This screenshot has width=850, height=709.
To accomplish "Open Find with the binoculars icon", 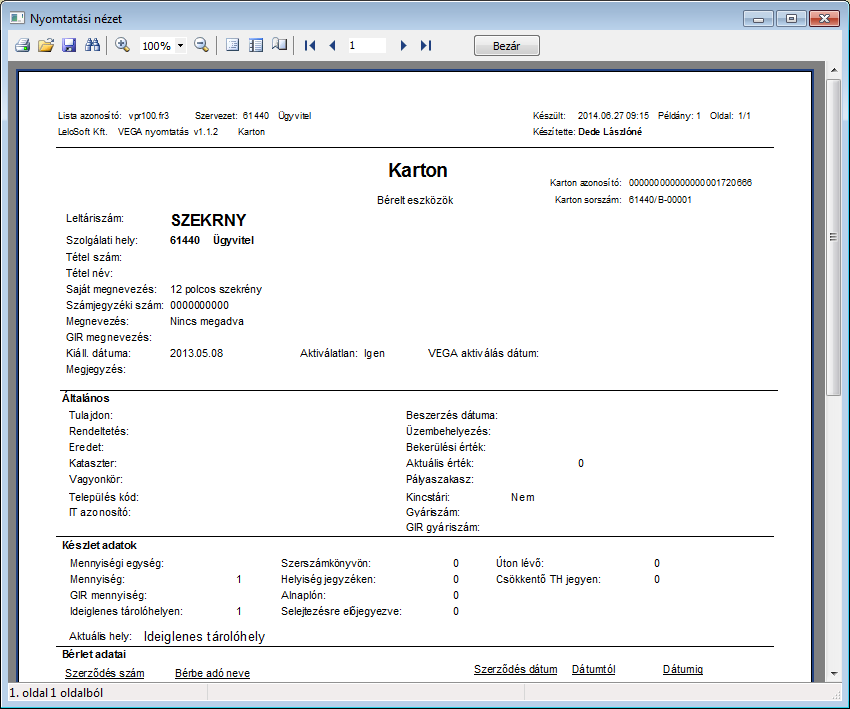I will coord(93,46).
